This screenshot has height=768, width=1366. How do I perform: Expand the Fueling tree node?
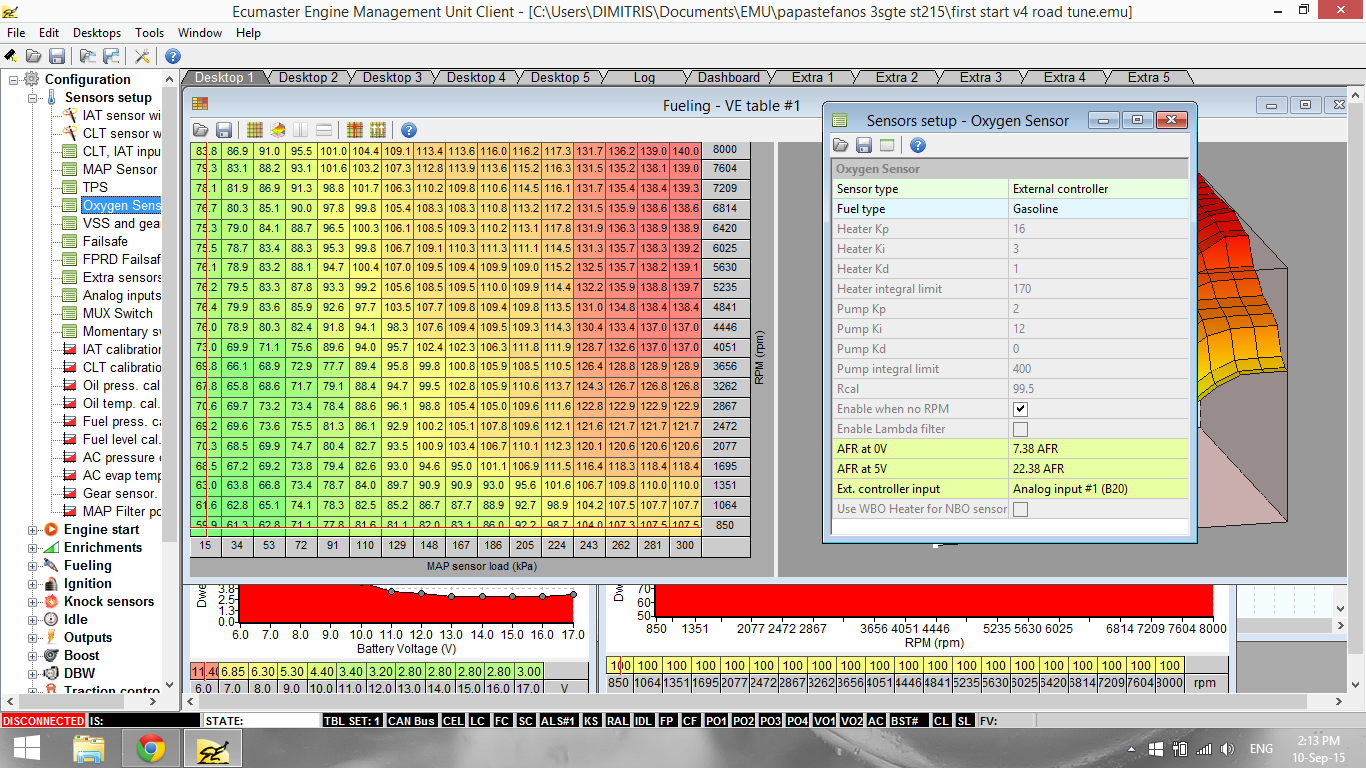click(x=34, y=566)
